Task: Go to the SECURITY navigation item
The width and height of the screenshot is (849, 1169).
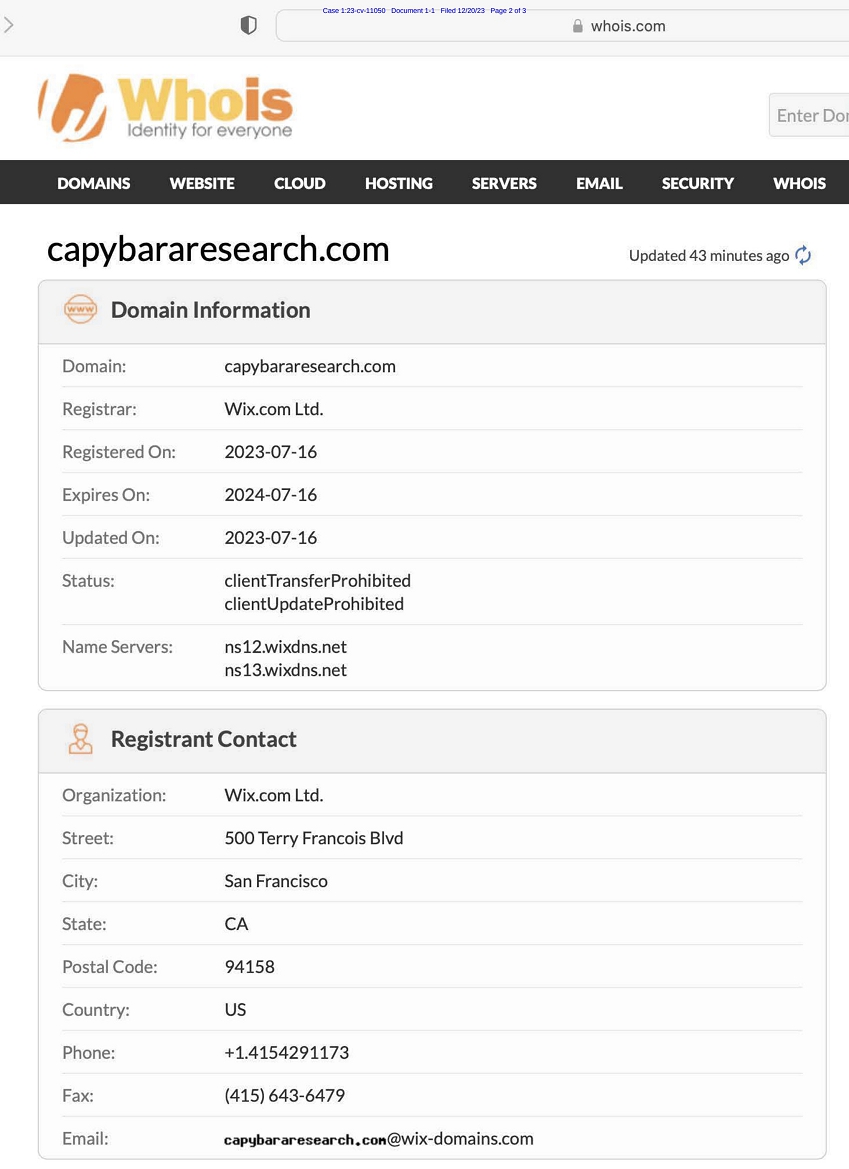Action: coord(698,183)
